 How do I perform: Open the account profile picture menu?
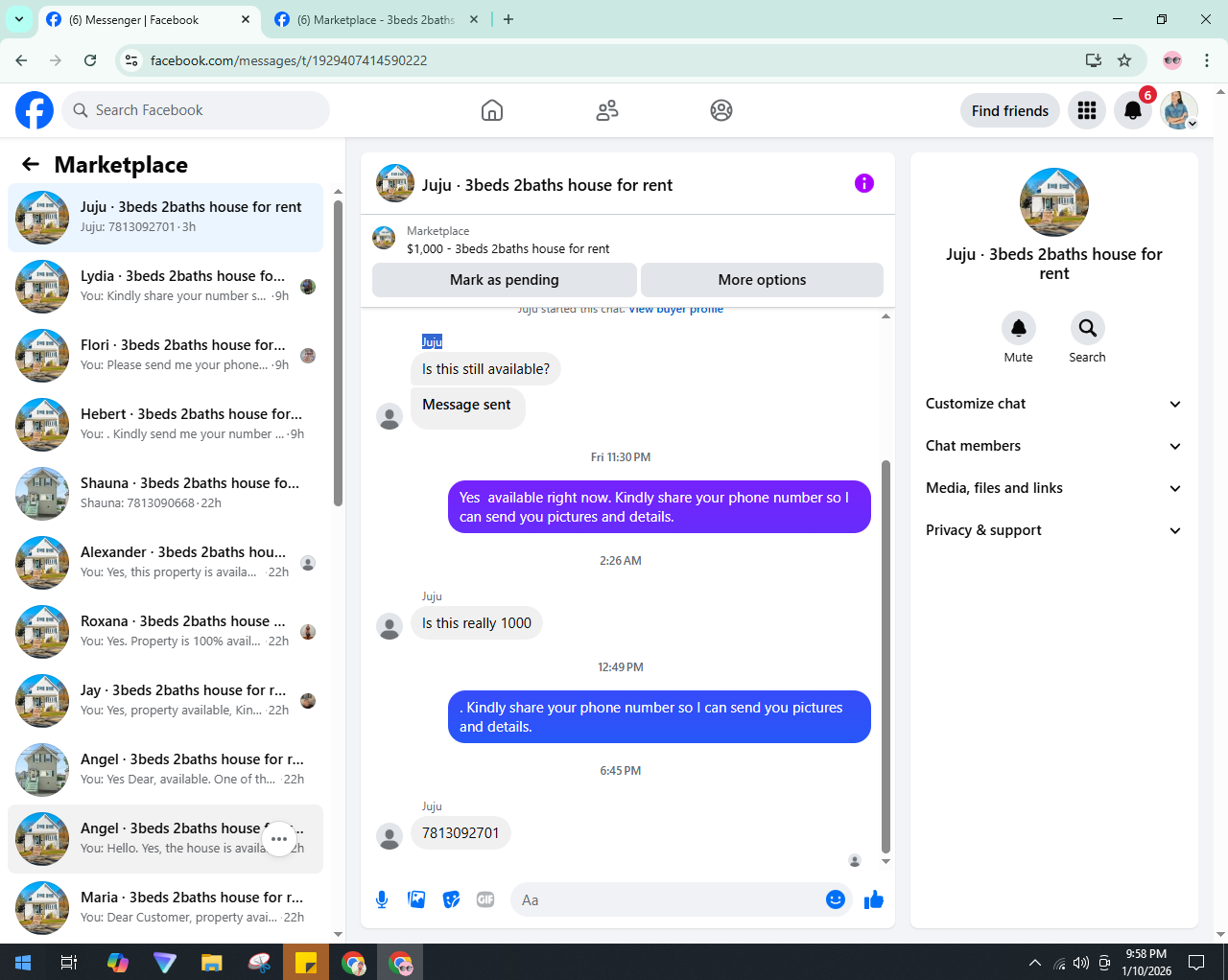(x=1179, y=110)
